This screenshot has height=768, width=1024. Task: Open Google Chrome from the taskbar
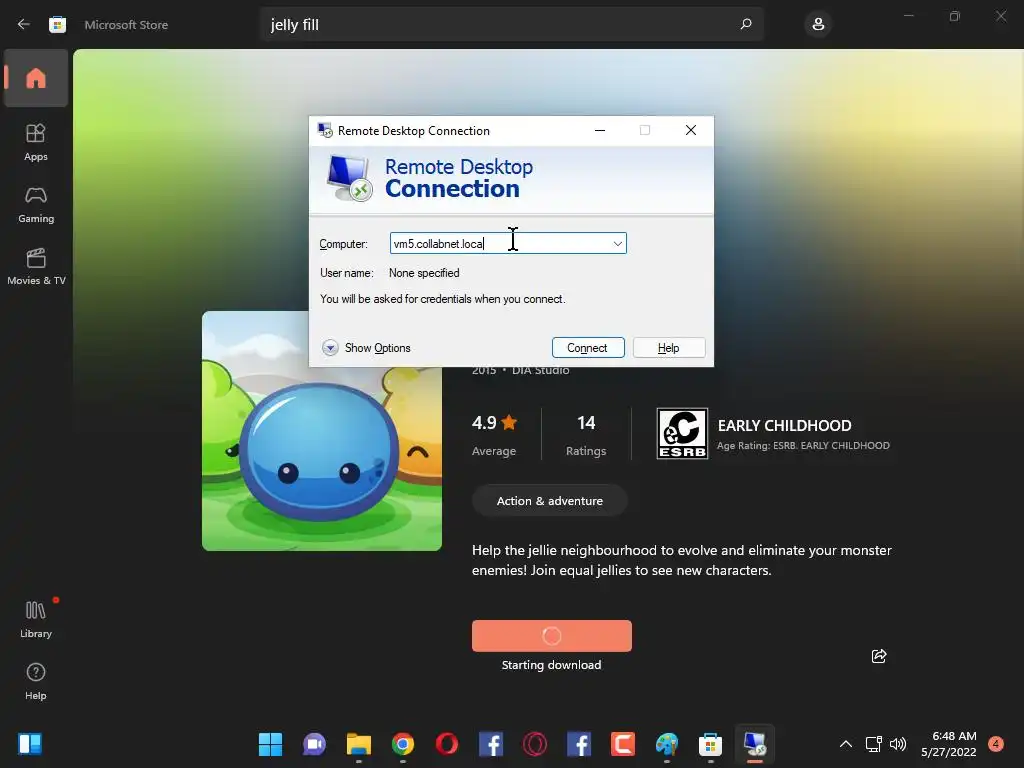click(x=403, y=744)
